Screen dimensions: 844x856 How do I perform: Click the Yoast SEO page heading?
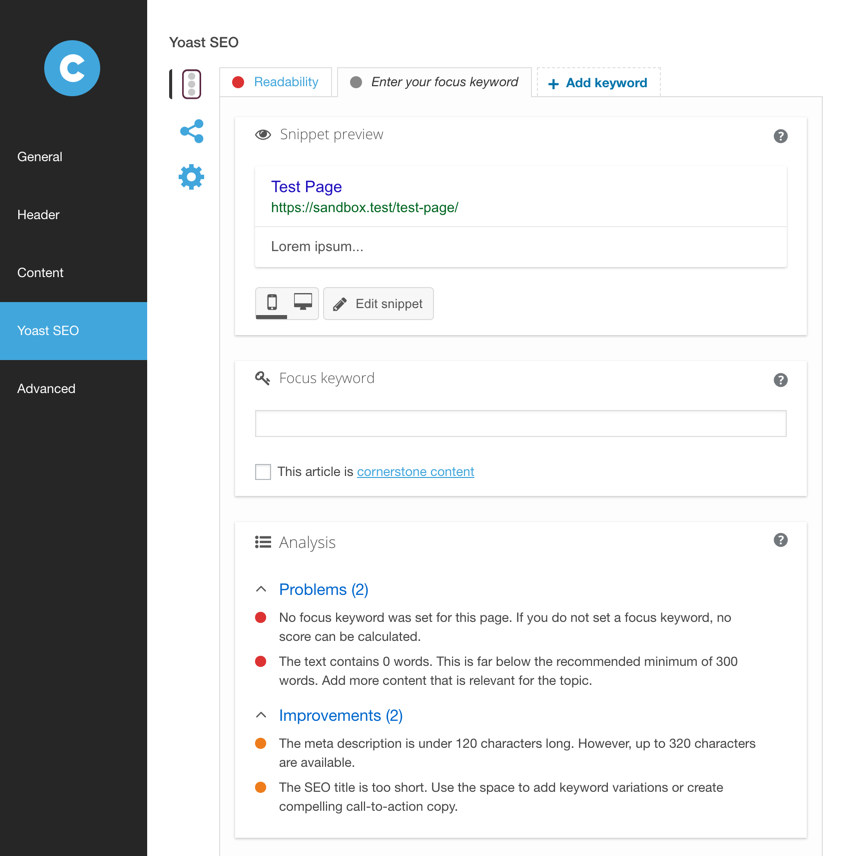[204, 43]
